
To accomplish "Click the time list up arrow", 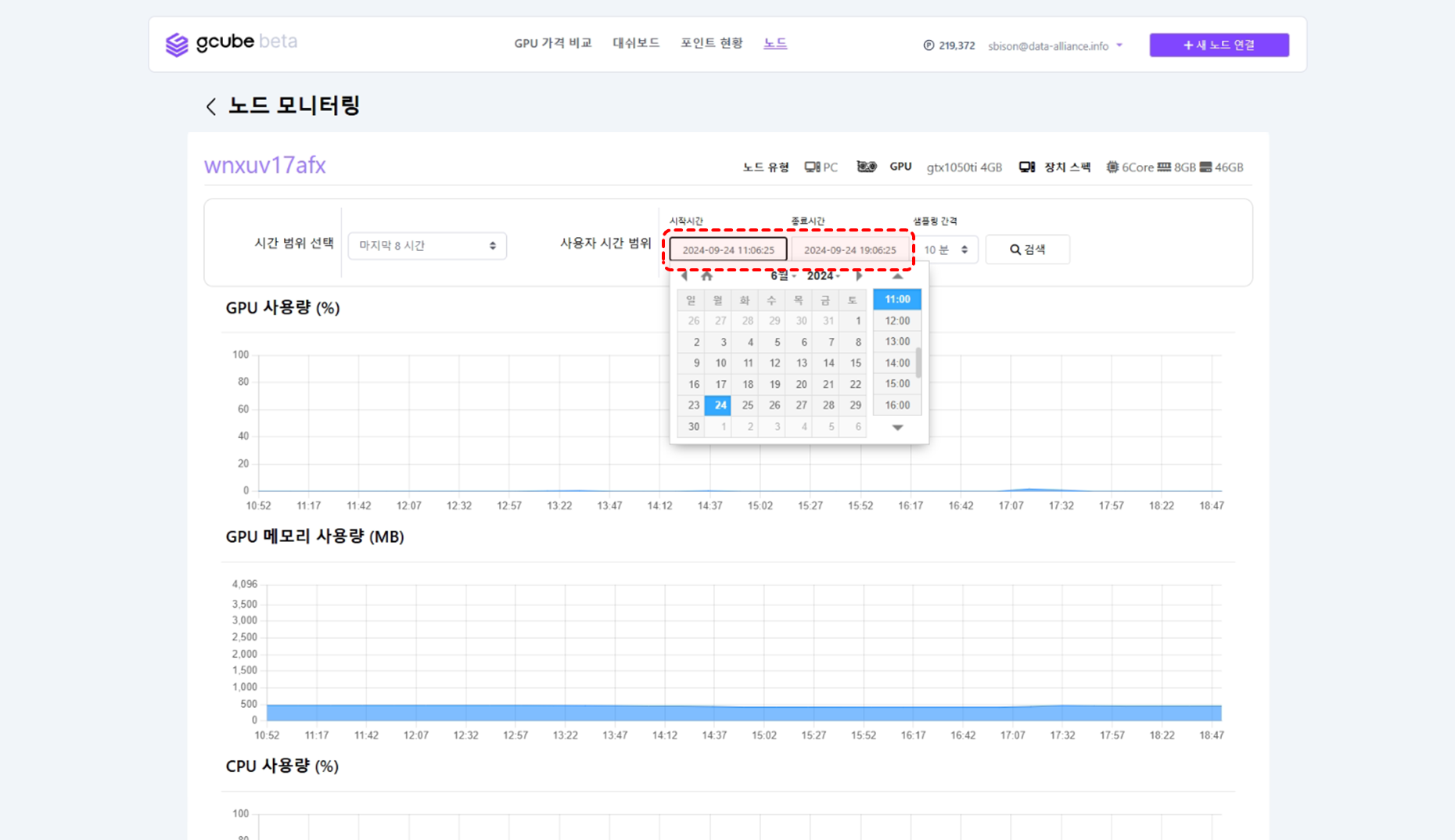I will point(897,276).
